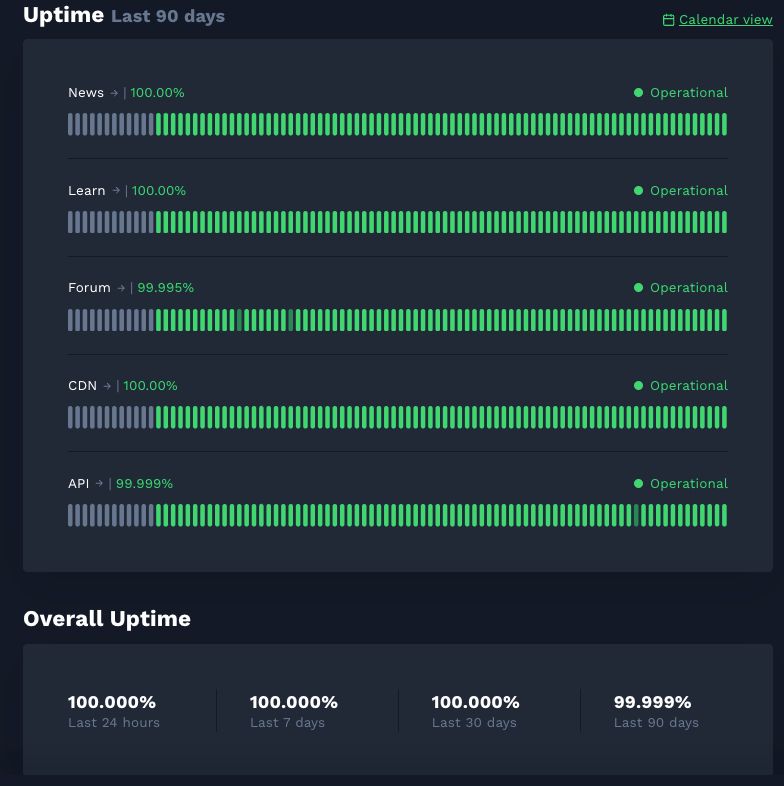Click the arrow icon next to Learn
Screen dimensions: 784x786
point(116,190)
